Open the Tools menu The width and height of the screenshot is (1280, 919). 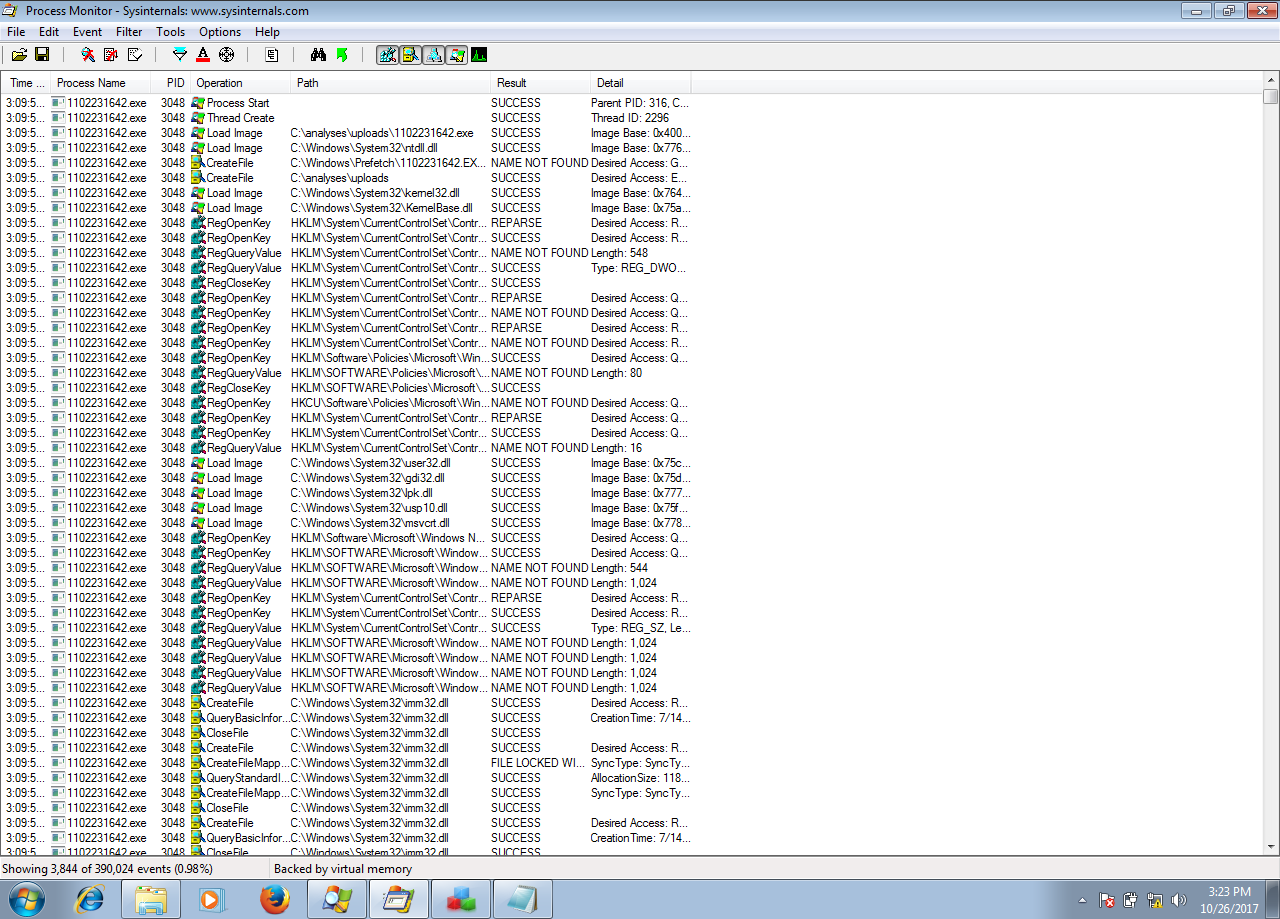click(170, 32)
